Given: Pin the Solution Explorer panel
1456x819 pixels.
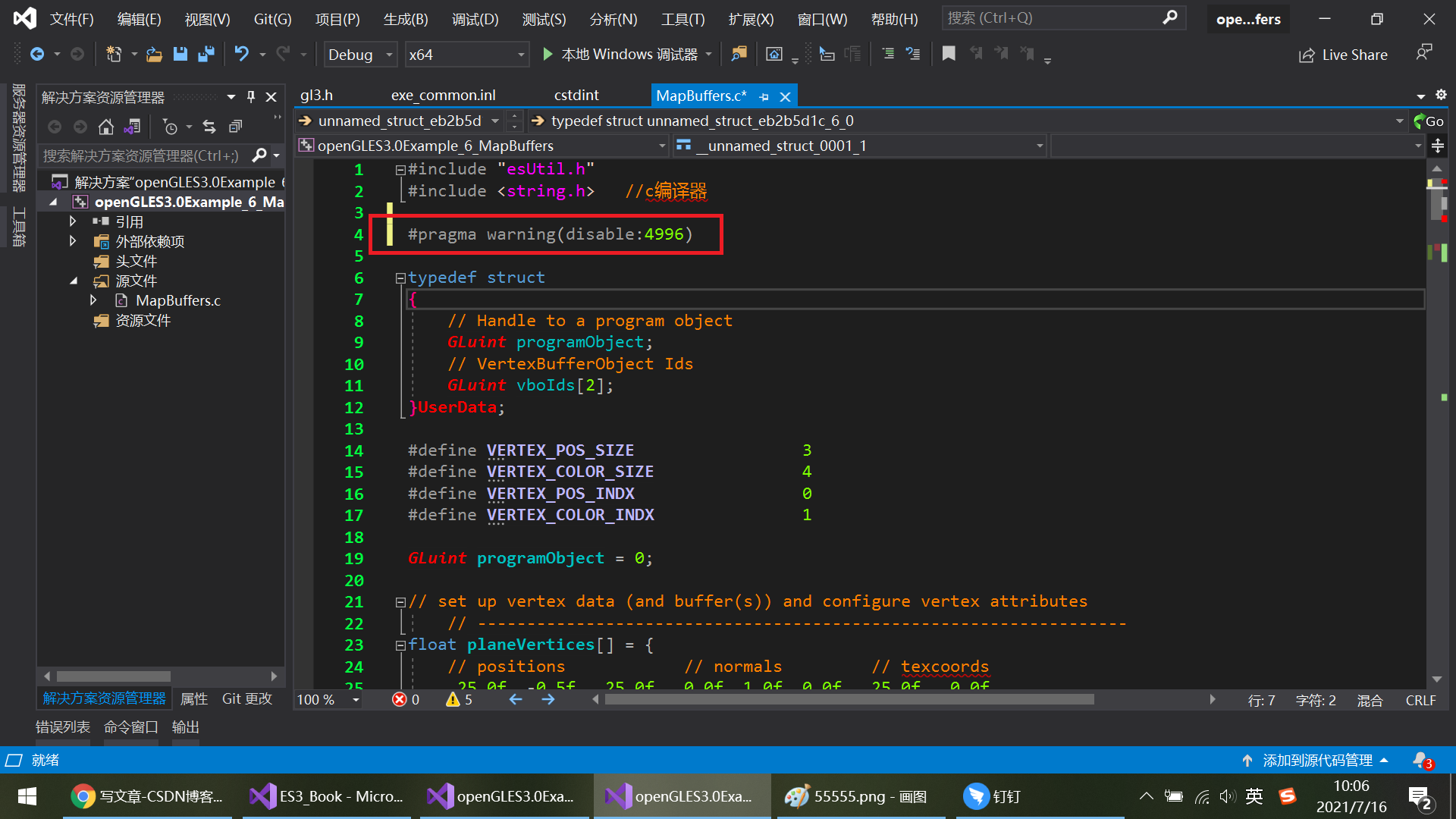Looking at the screenshot, I should (x=251, y=97).
